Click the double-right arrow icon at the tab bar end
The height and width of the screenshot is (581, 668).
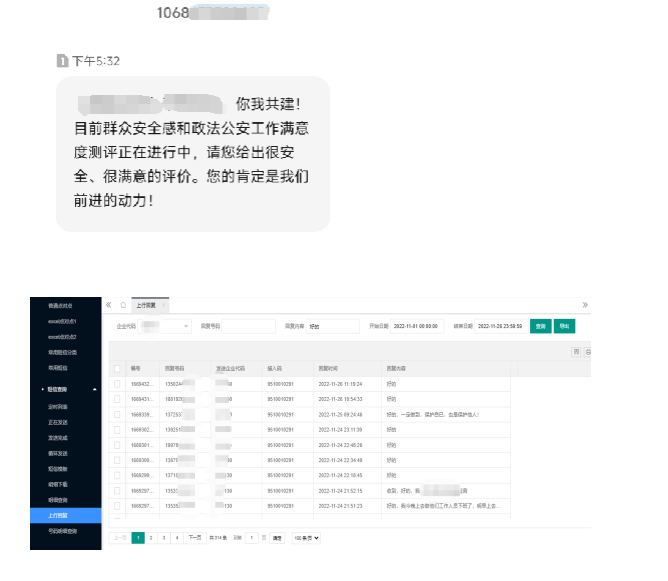click(585, 305)
